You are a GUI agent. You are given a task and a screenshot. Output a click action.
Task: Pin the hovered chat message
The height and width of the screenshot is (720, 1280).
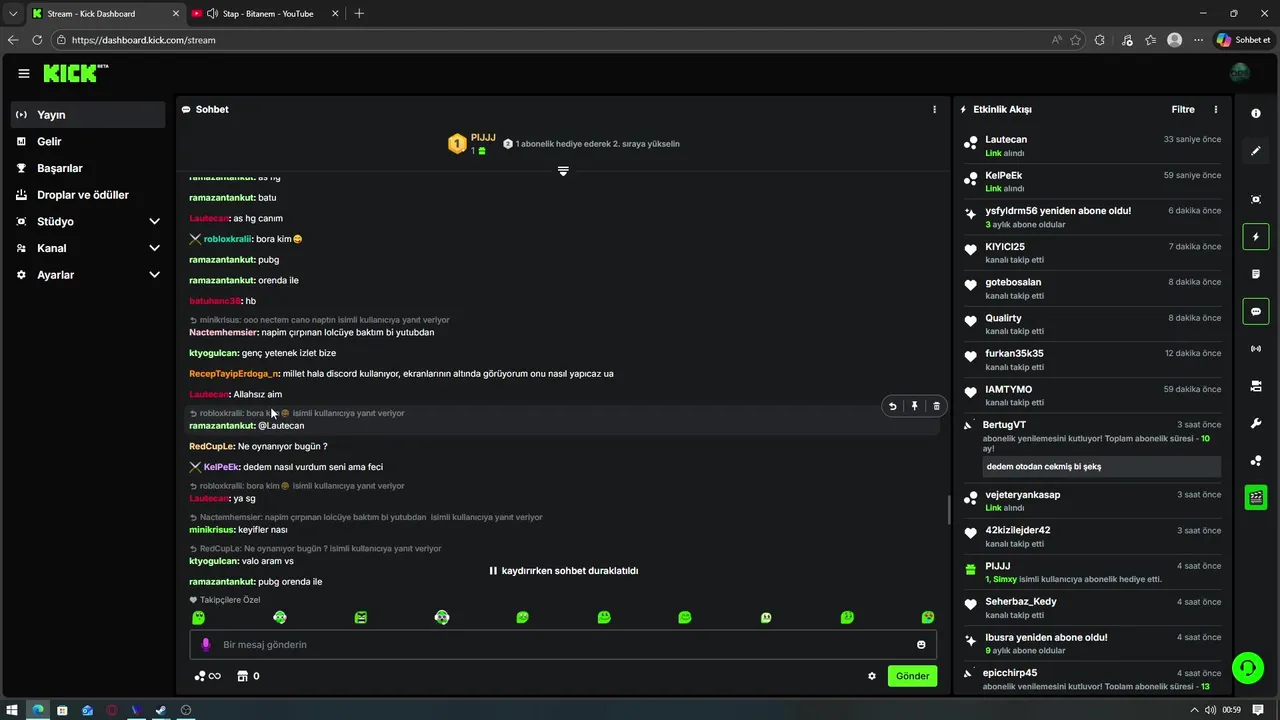[914, 406]
